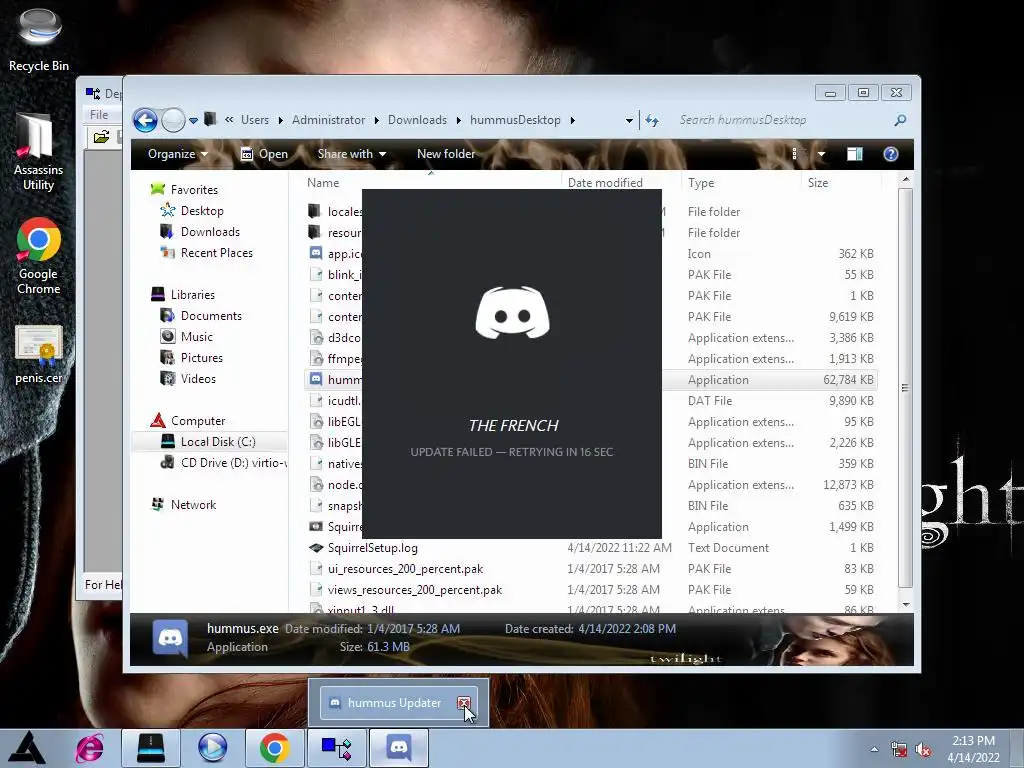Toggle the preview pane icon
This screenshot has height=768, width=1024.
pos(855,154)
